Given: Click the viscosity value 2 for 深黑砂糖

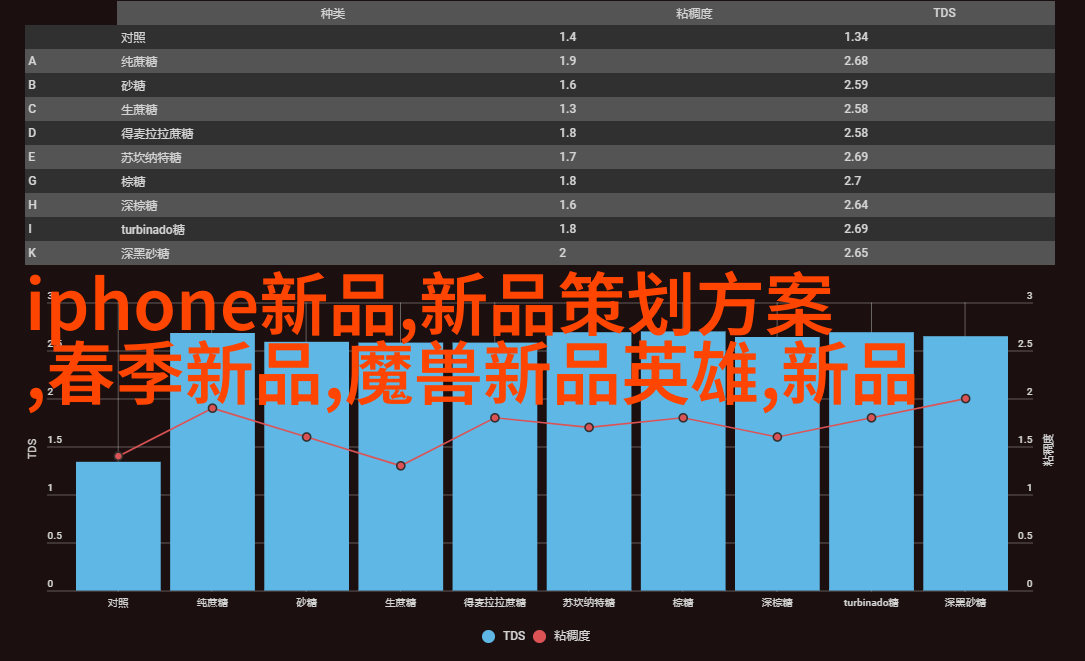Looking at the screenshot, I should [x=563, y=253].
